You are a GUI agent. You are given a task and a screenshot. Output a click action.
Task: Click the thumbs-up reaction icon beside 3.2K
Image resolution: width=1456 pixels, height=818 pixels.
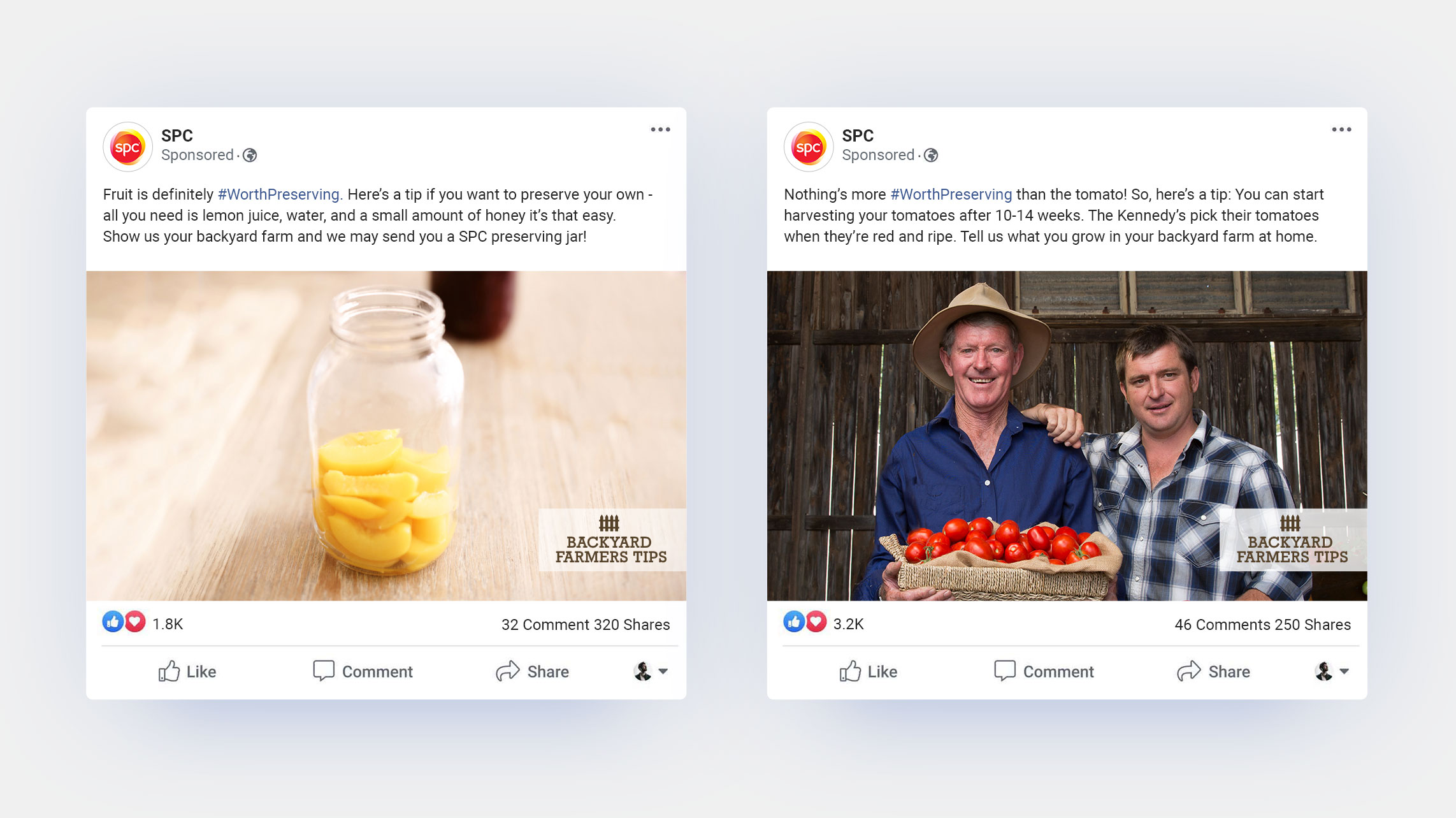coord(794,622)
